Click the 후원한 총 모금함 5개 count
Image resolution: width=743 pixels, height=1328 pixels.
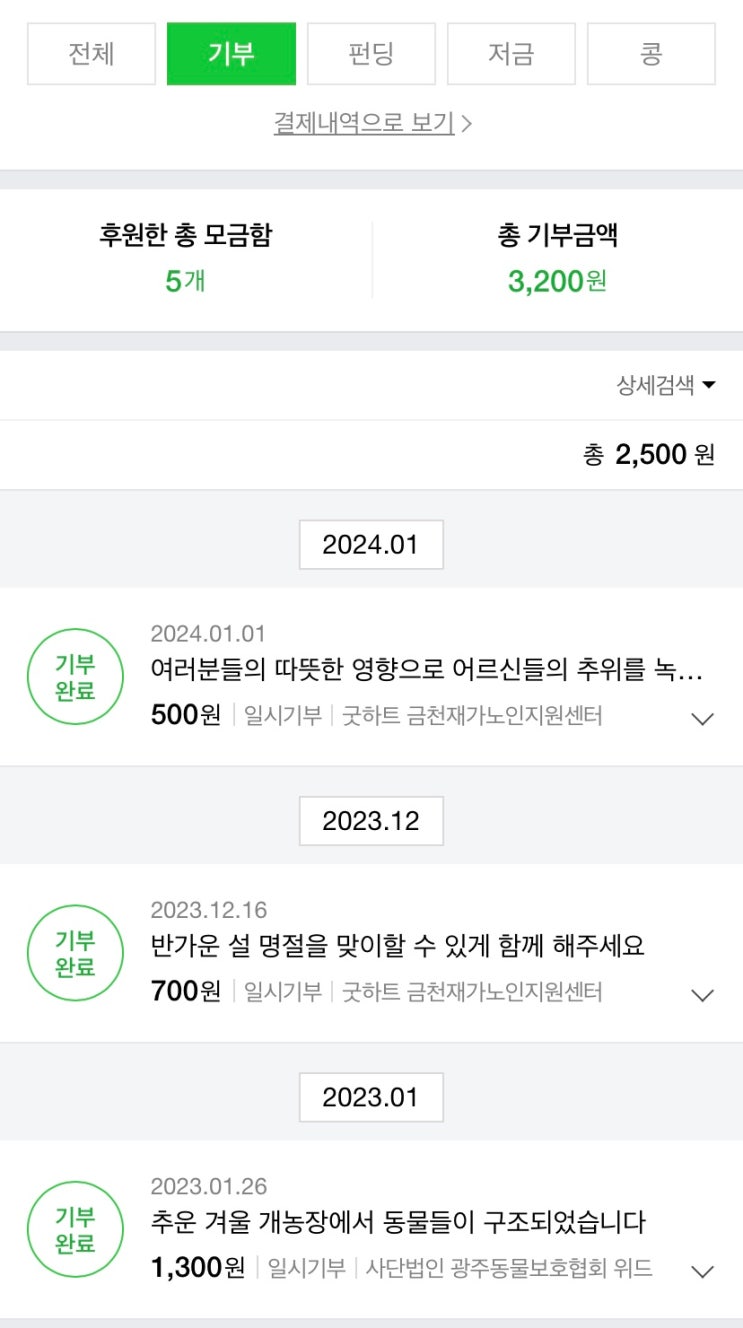coord(185,280)
